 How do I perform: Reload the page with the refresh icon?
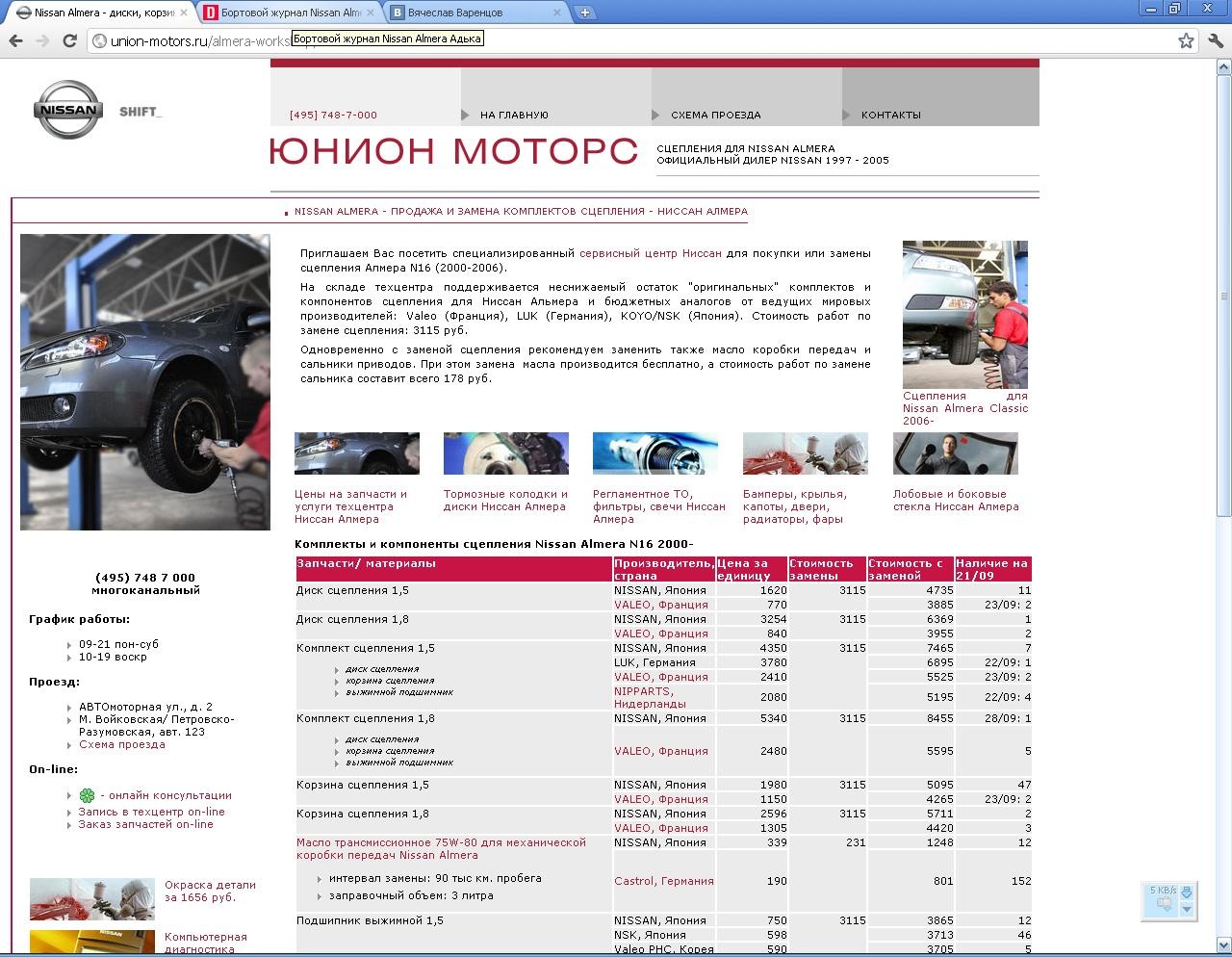click(x=67, y=40)
